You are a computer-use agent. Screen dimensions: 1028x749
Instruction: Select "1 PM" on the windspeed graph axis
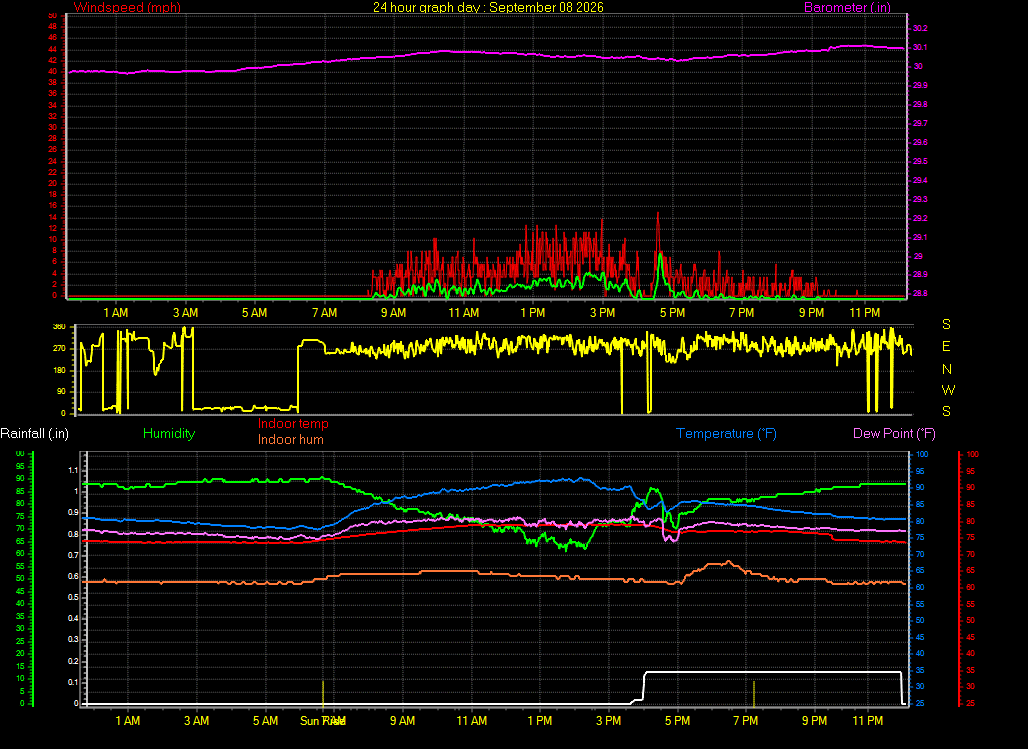tap(533, 313)
